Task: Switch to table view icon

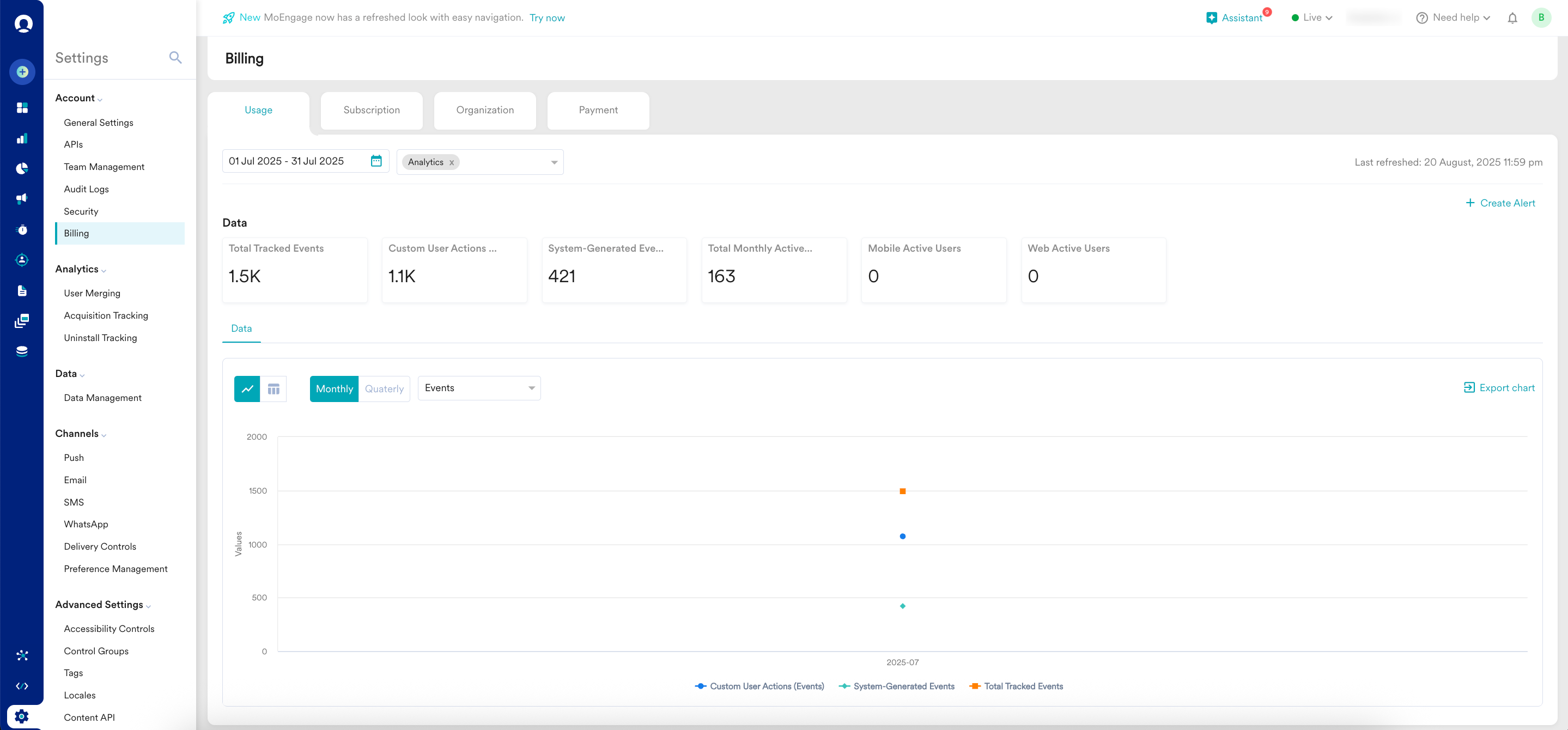Action: click(x=274, y=388)
